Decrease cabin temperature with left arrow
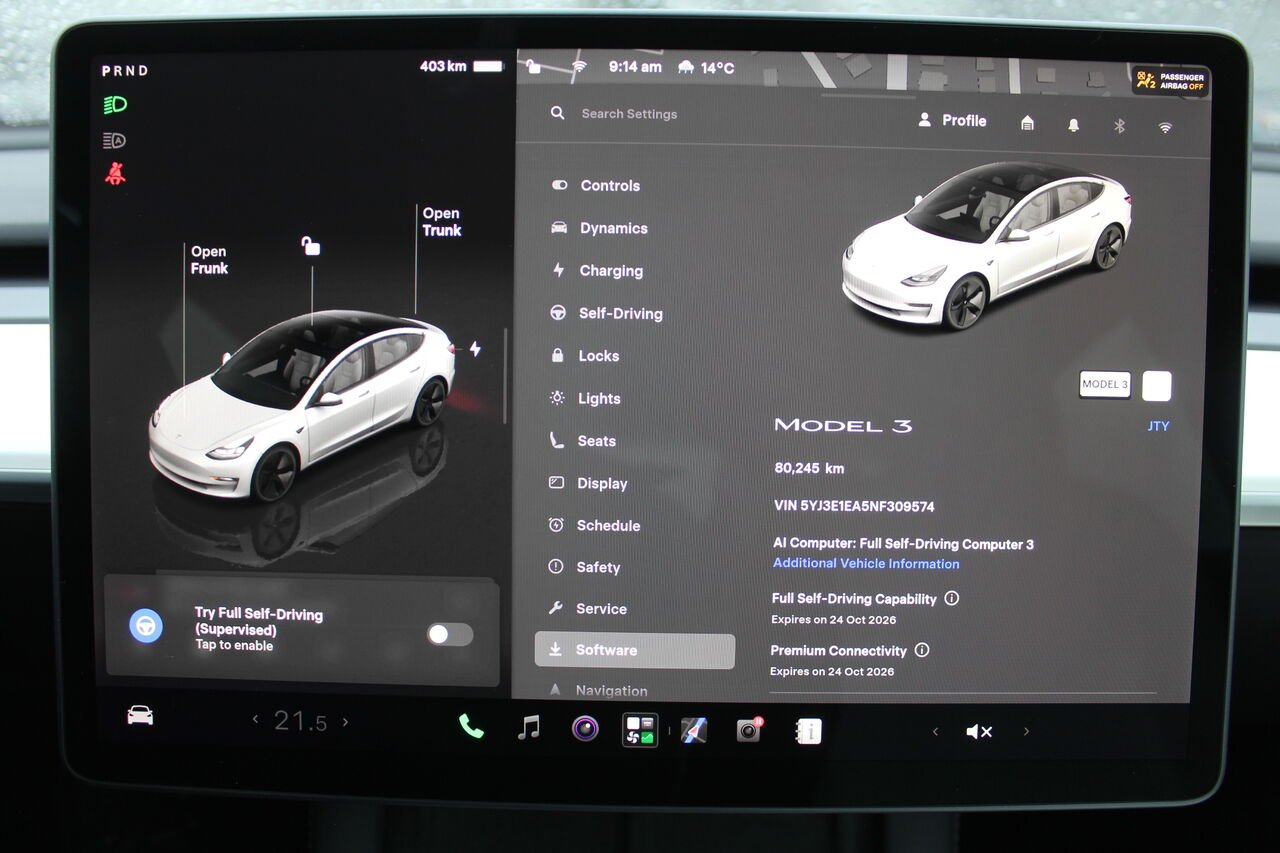 255,720
